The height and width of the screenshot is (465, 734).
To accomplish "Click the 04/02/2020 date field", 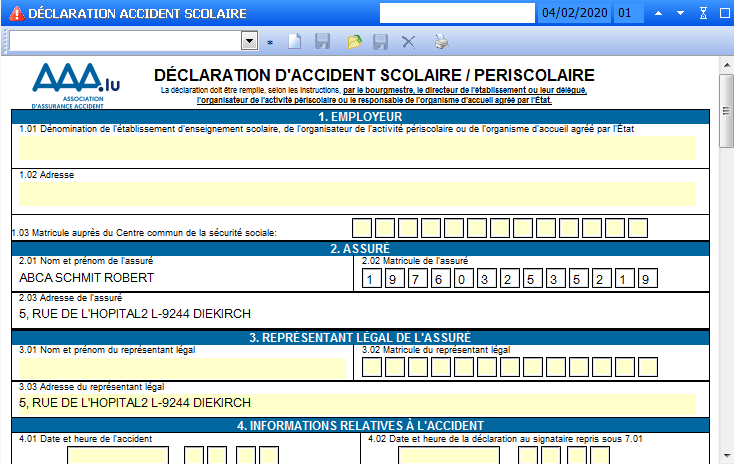I will coord(574,14).
